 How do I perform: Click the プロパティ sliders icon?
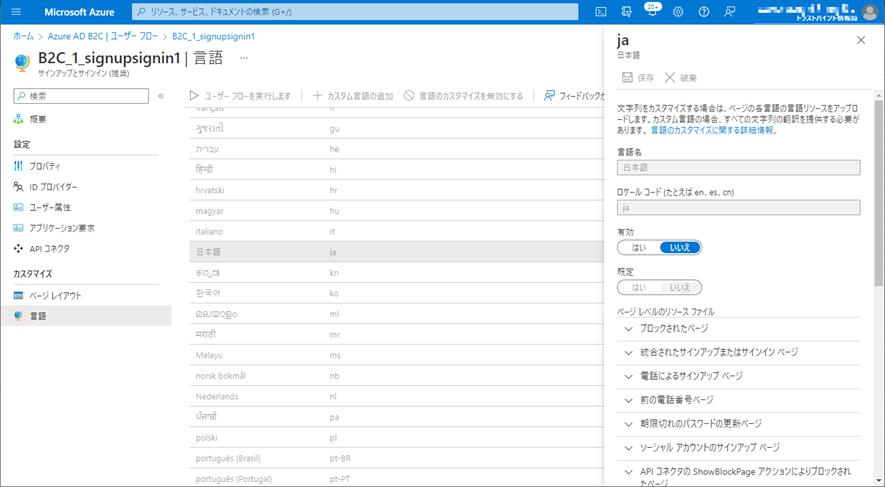[x=19, y=166]
